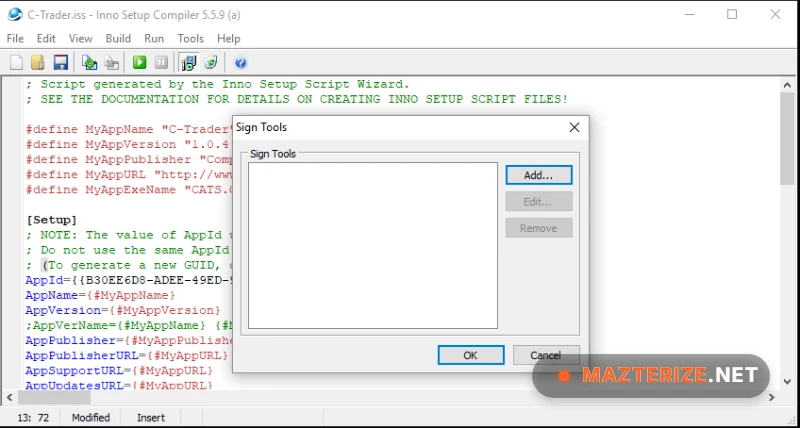Close the Sign Tools dialog with X
This screenshot has height=428, width=800.
[574, 127]
